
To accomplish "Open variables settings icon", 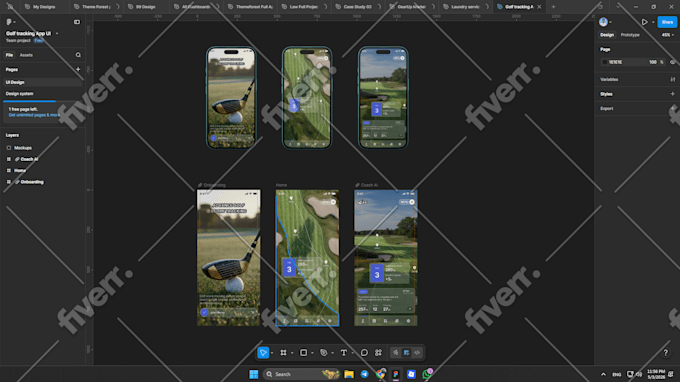I will pos(673,79).
